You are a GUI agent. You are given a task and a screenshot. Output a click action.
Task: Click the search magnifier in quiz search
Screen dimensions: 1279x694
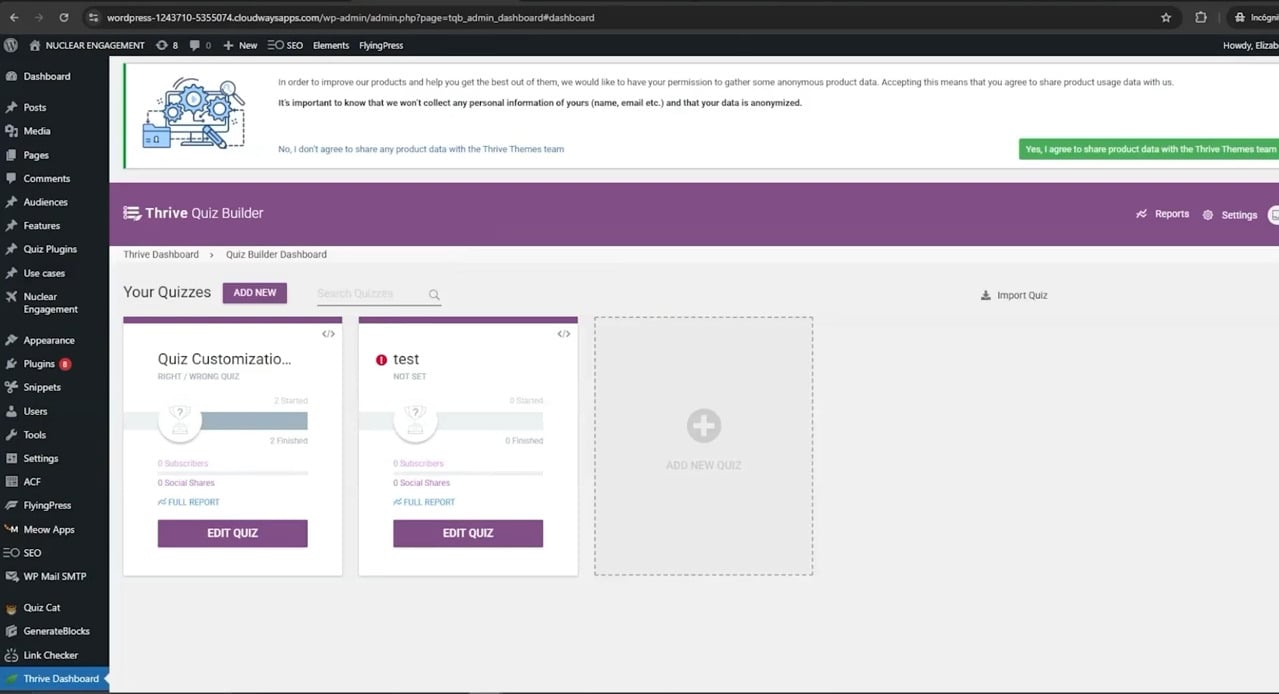tap(434, 295)
